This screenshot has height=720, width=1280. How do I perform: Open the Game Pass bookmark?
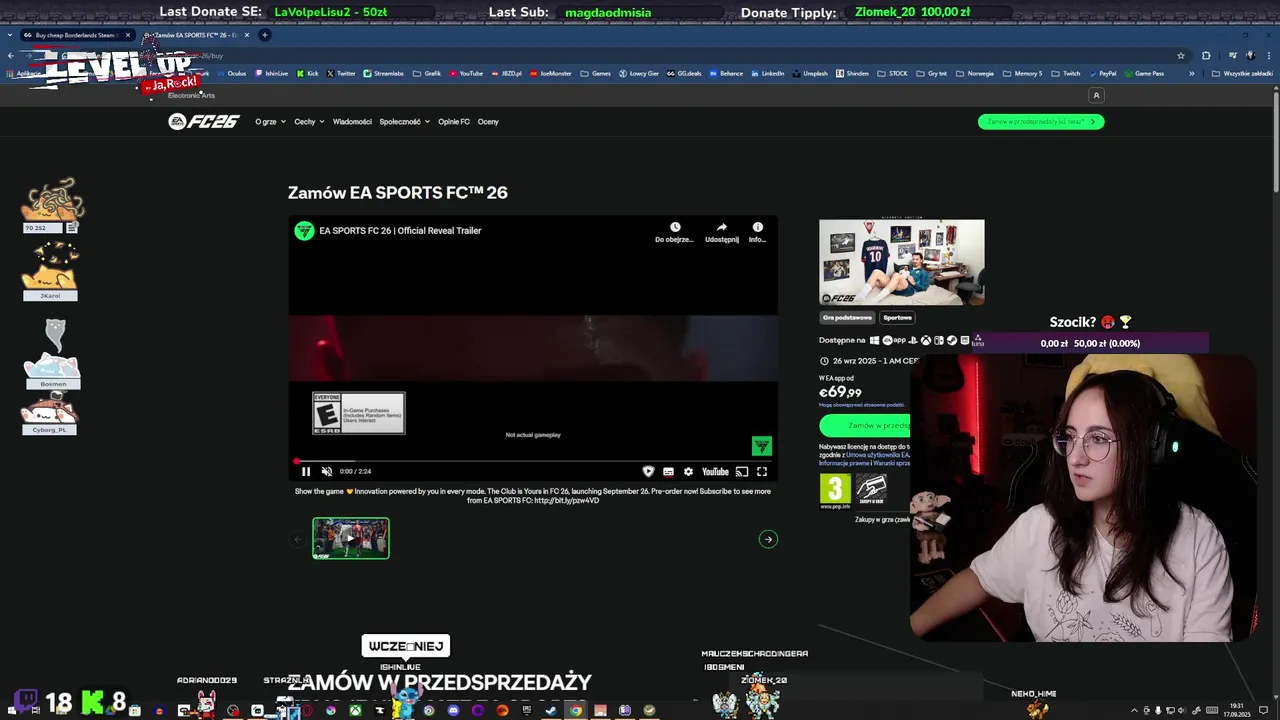[1144, 73]
